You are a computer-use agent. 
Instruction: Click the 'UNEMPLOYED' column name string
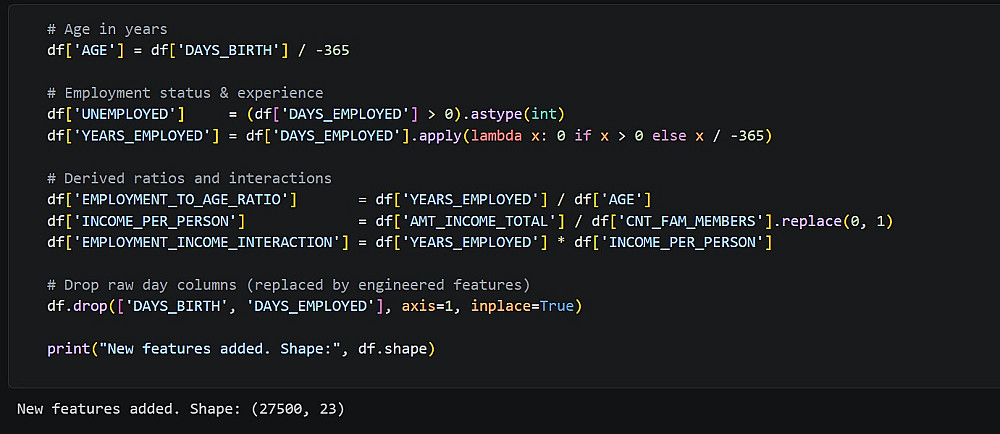pos(123,114)
